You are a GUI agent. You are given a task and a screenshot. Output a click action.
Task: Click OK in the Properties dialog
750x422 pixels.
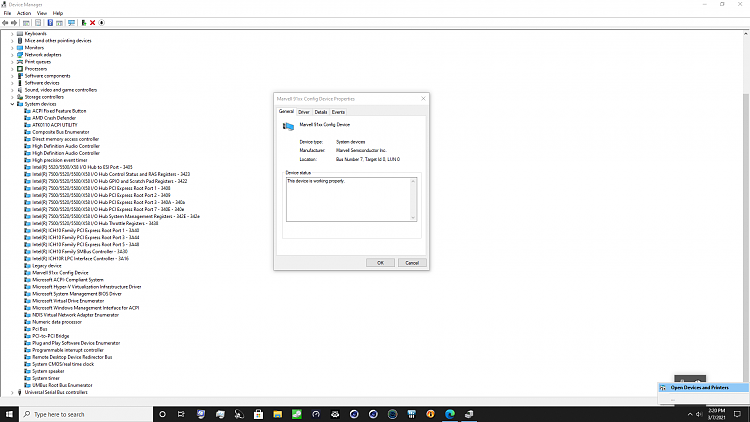(x=380, y=263)
